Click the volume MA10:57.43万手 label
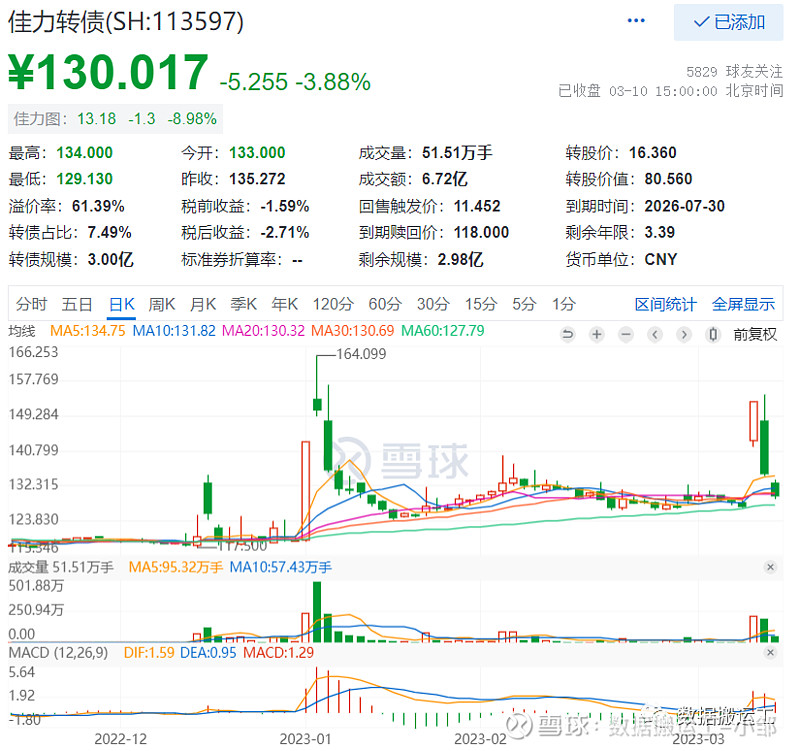Viewport: 800px width, 751px height. tap(280, 567)
